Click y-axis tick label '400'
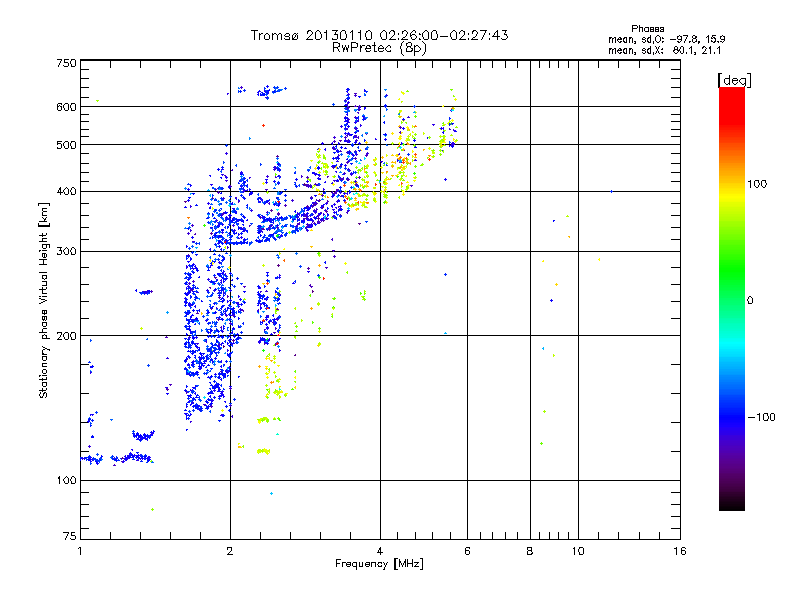Image resolution: width=800 pixels, height=600 pixels. (66, 192)
